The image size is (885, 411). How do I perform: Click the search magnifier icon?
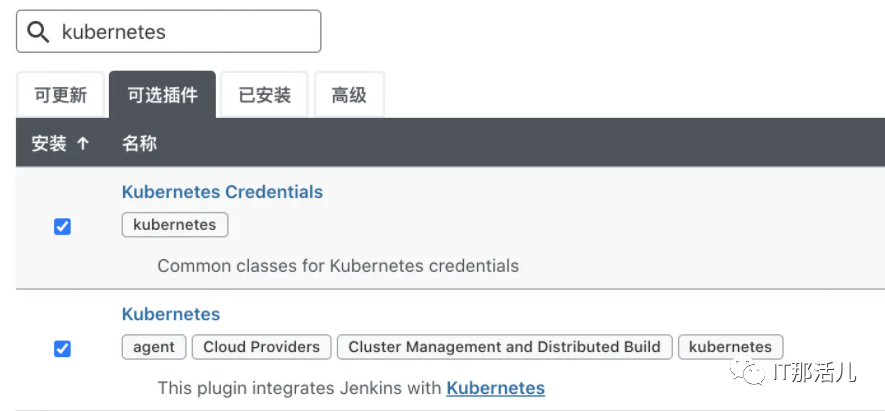pyautogui.click(x=38, y=32)
